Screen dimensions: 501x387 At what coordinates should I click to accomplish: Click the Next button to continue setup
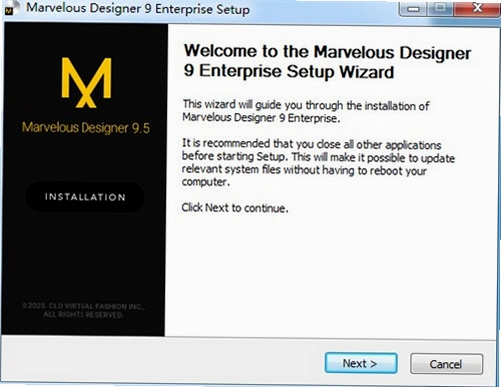pyautogui.click(x=361, y=363)
